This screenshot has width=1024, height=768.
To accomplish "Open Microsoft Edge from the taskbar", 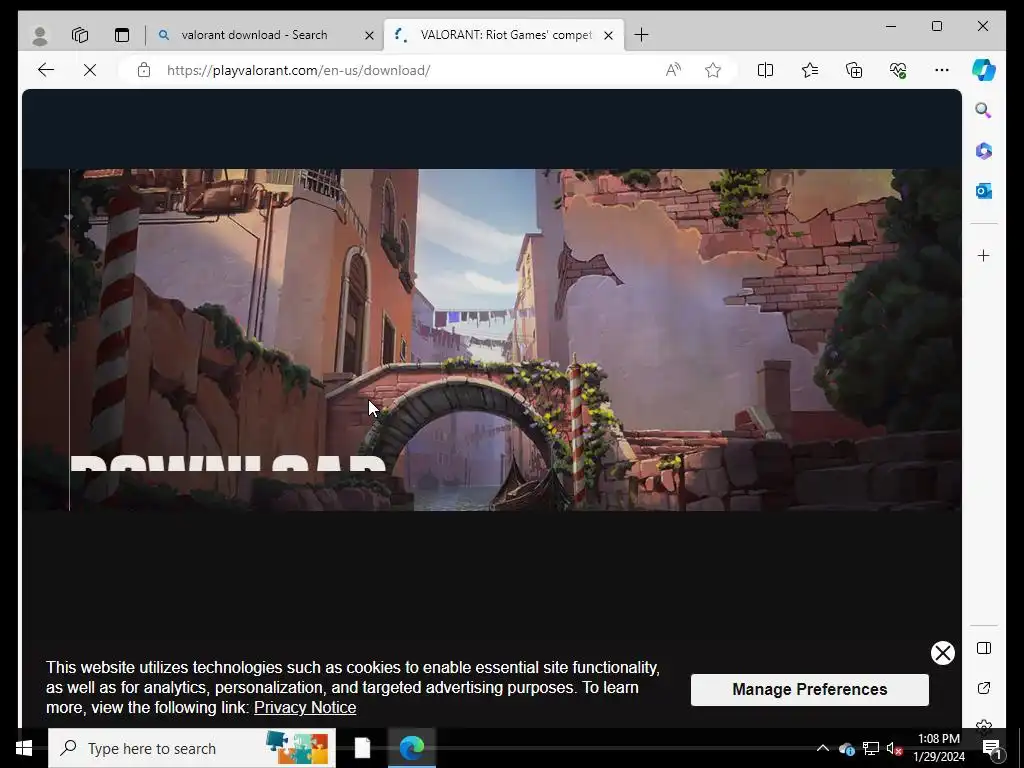I will [411, 748].
